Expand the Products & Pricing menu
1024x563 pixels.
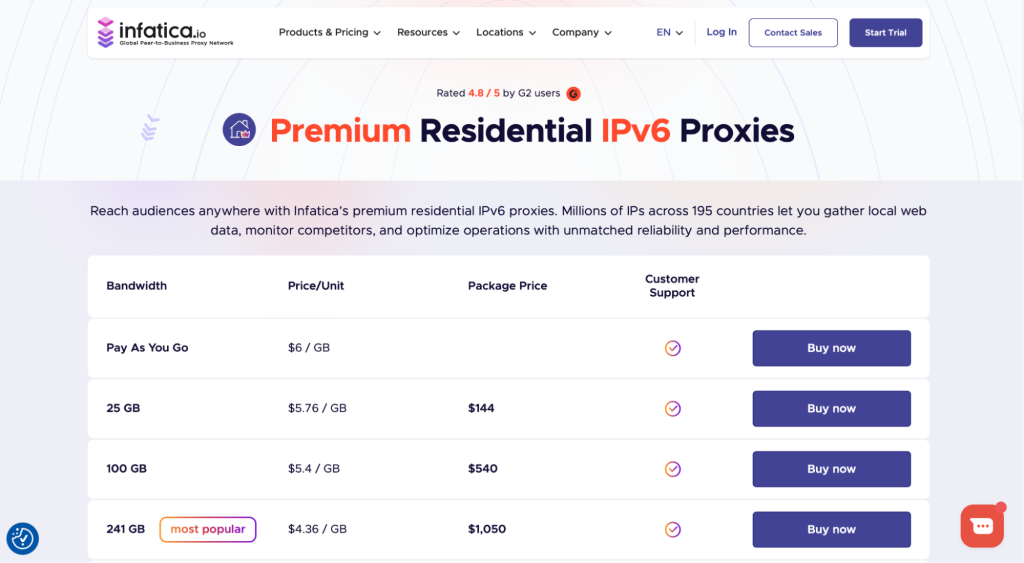pyautogui.click(x=329, y=33)
